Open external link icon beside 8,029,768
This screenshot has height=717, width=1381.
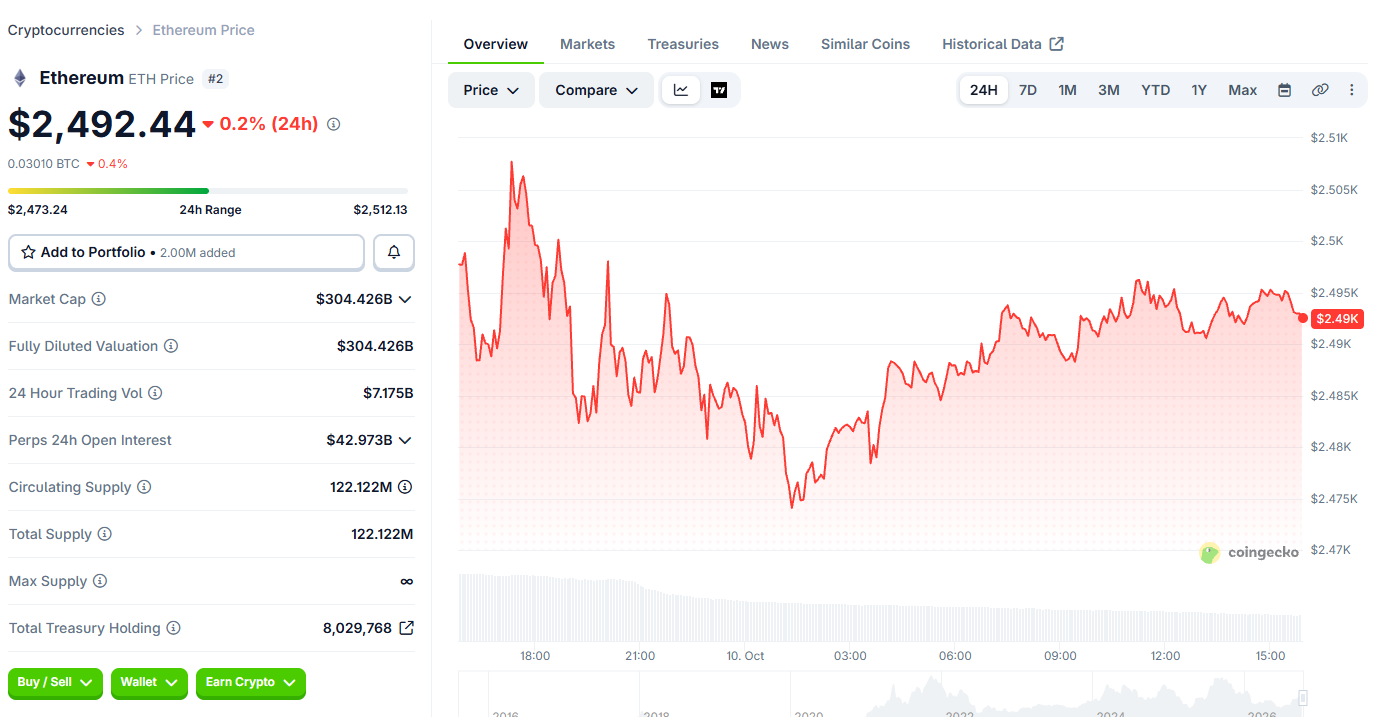tap(406, 628)
